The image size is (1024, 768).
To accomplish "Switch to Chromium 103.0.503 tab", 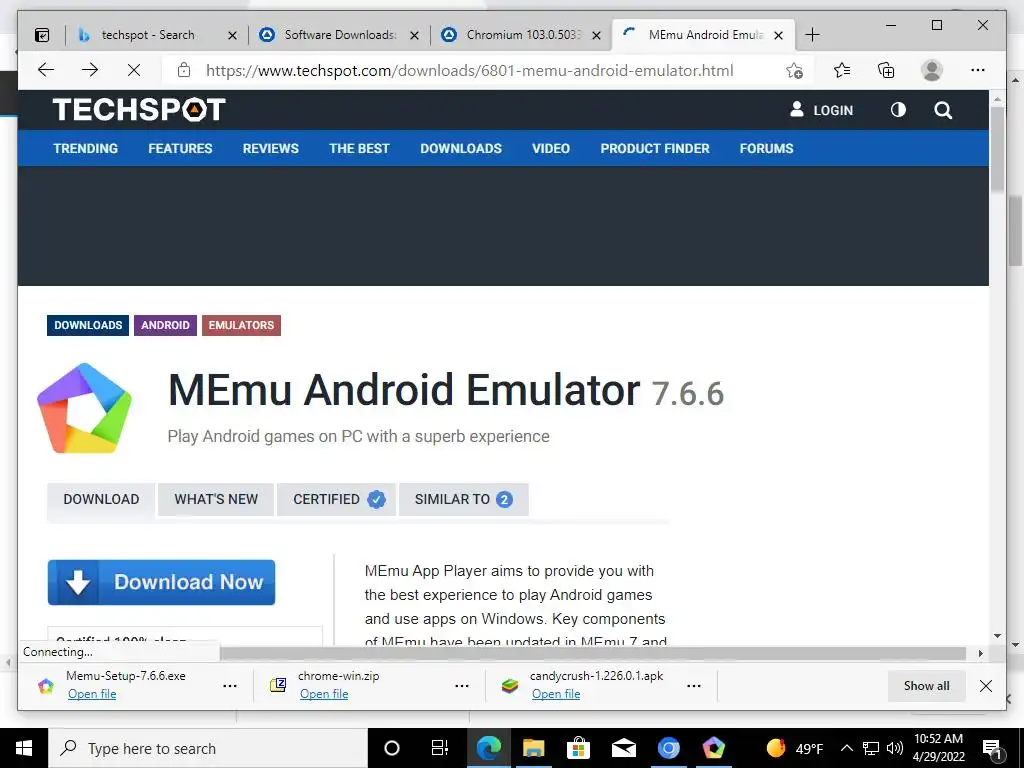I will pos(522,35).
